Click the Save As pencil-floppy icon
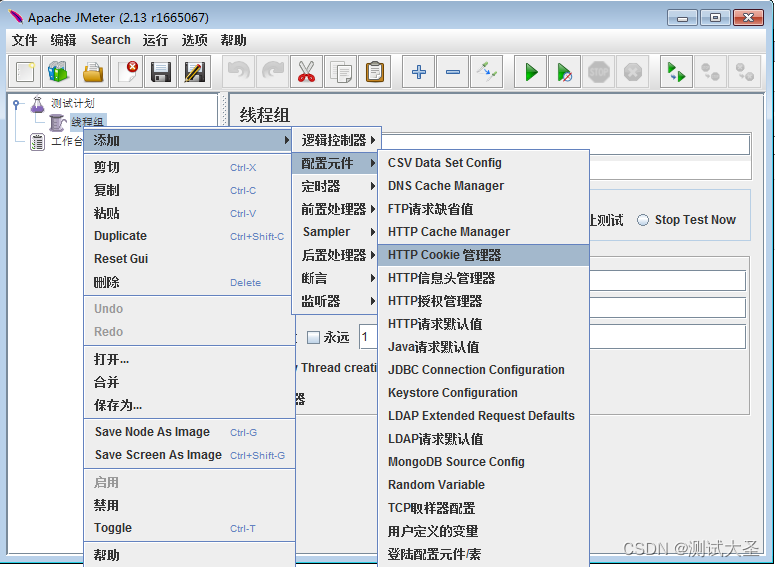The height and width of the screenshot is (567, 775). (195, 72)
